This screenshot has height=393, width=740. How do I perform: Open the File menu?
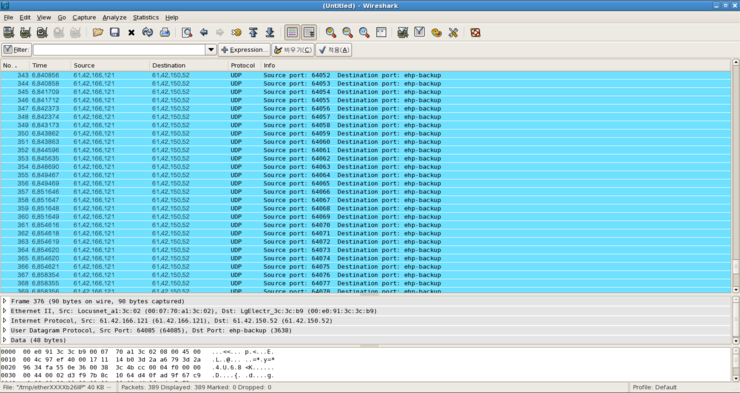(x=8, y=17)
